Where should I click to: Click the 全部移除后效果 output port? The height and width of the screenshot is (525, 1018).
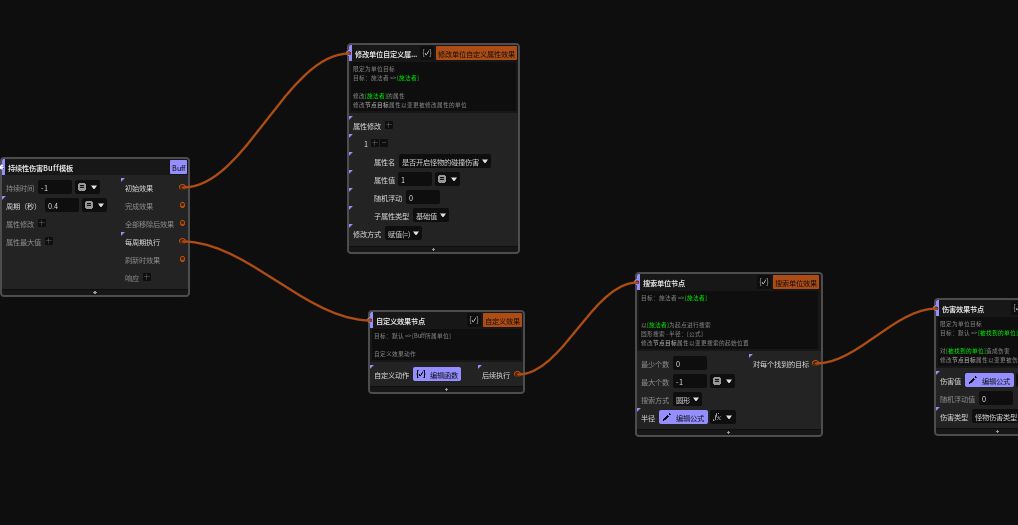click(x=182, y=223)
